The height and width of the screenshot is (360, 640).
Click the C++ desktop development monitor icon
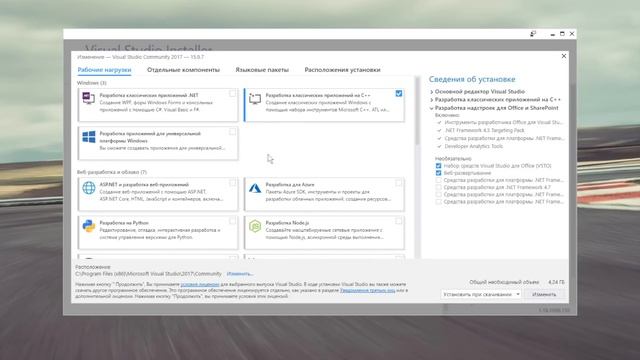tap(255, 98)
